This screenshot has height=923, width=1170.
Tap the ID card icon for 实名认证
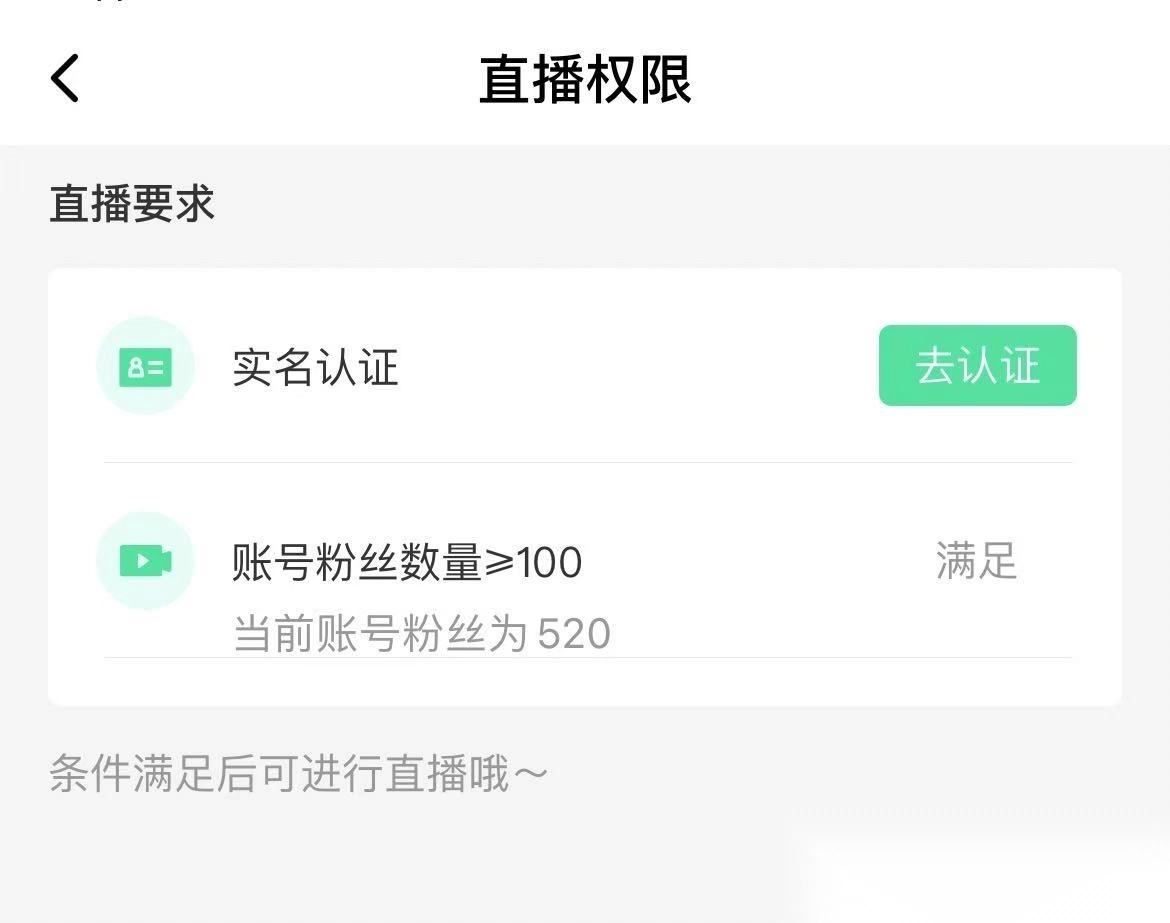click(x=145, y=366)
